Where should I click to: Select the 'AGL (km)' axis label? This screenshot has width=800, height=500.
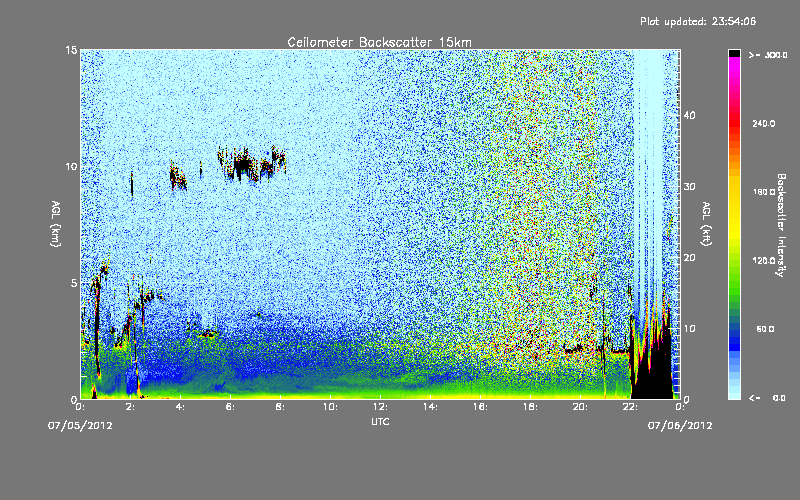click(56, 224)
